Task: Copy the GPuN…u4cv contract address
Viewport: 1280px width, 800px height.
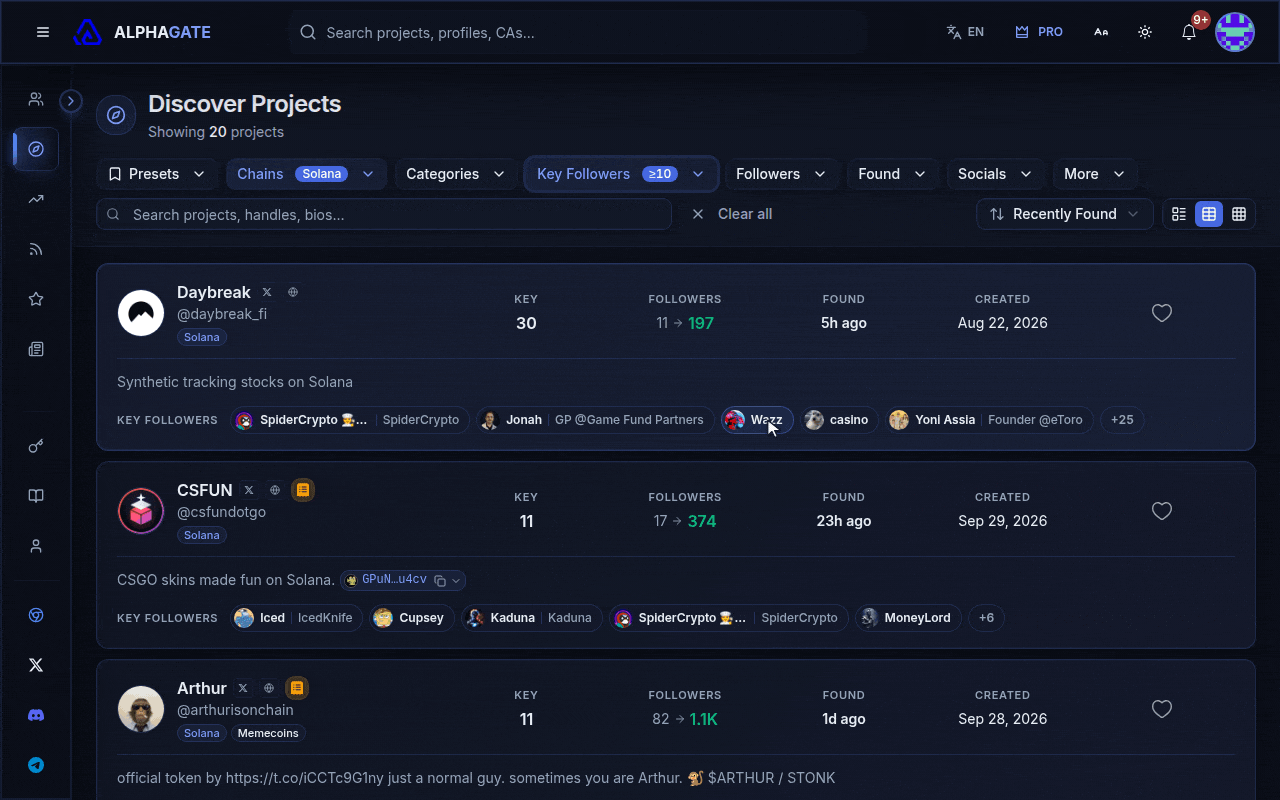Action: 440,581
